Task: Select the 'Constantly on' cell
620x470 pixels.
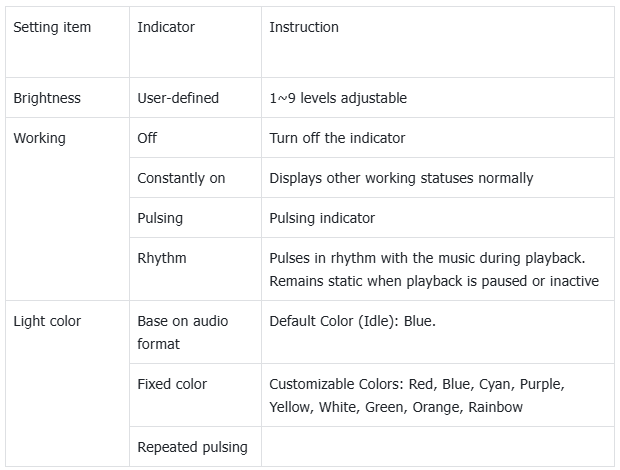Action: click(x=181, y=178)
